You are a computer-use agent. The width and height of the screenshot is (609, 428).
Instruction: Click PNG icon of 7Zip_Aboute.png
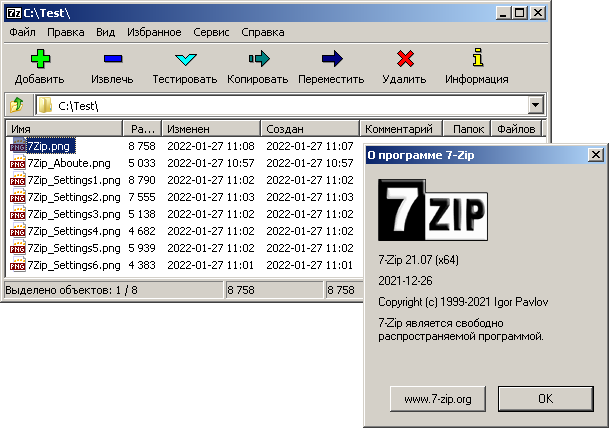[17, 163]
